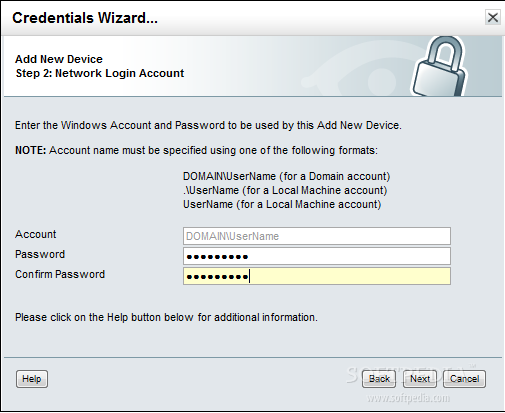The width and height of the screenshot is (505, 413).
Task: Click the plain UserName Local Machine format line
Action: [282, 204]
